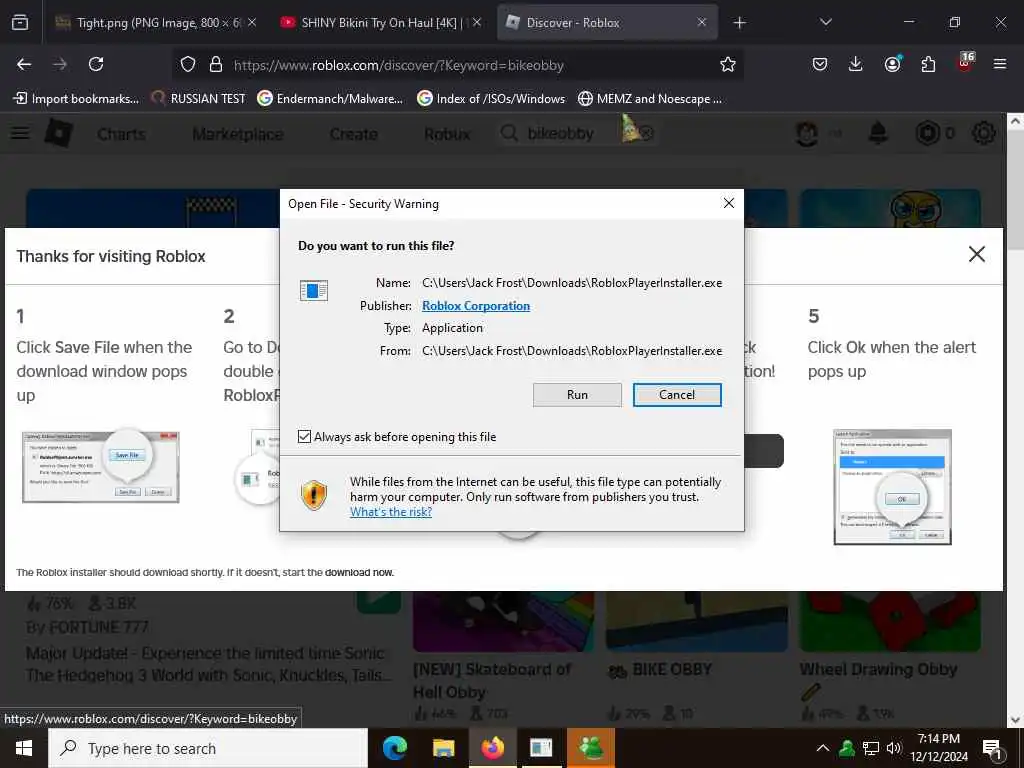The height and width of the screenshot is (768, 1024).
Task: Open the Windows notification center
Action: click(993, 748)
